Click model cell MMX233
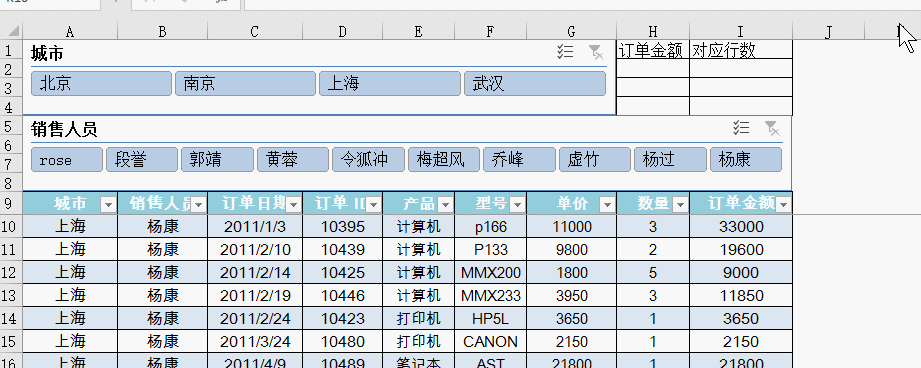This screenshot has height=368, width=921. 490,295
